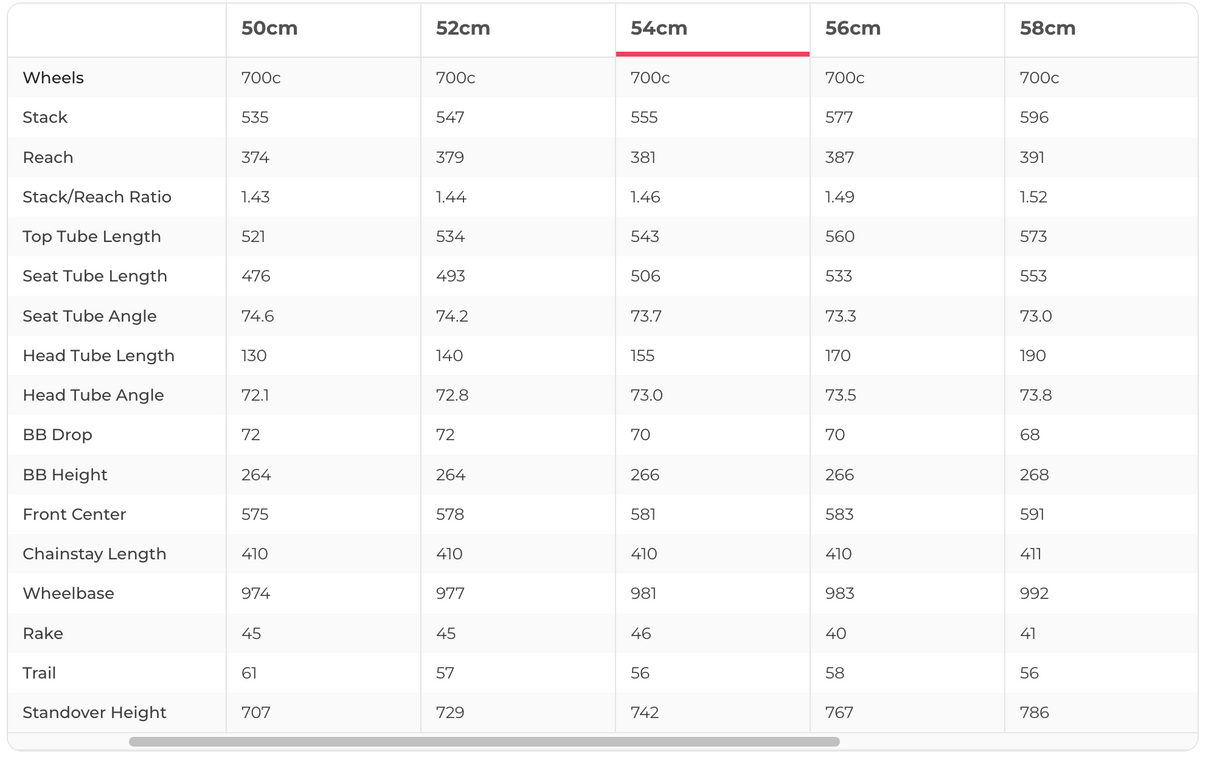Screen dimensions: 1214x760
Task: Click the 56cm Top Tube Length value 560
Action: tap(839, 237)
